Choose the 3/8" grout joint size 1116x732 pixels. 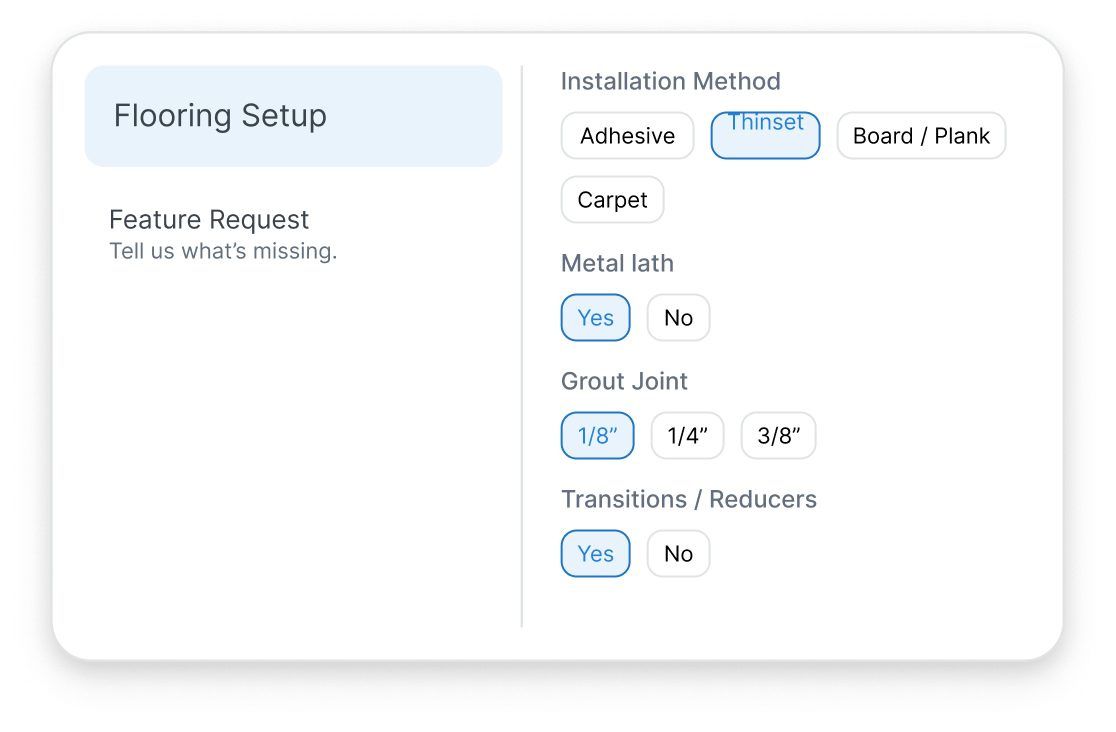tap(778, 435)
